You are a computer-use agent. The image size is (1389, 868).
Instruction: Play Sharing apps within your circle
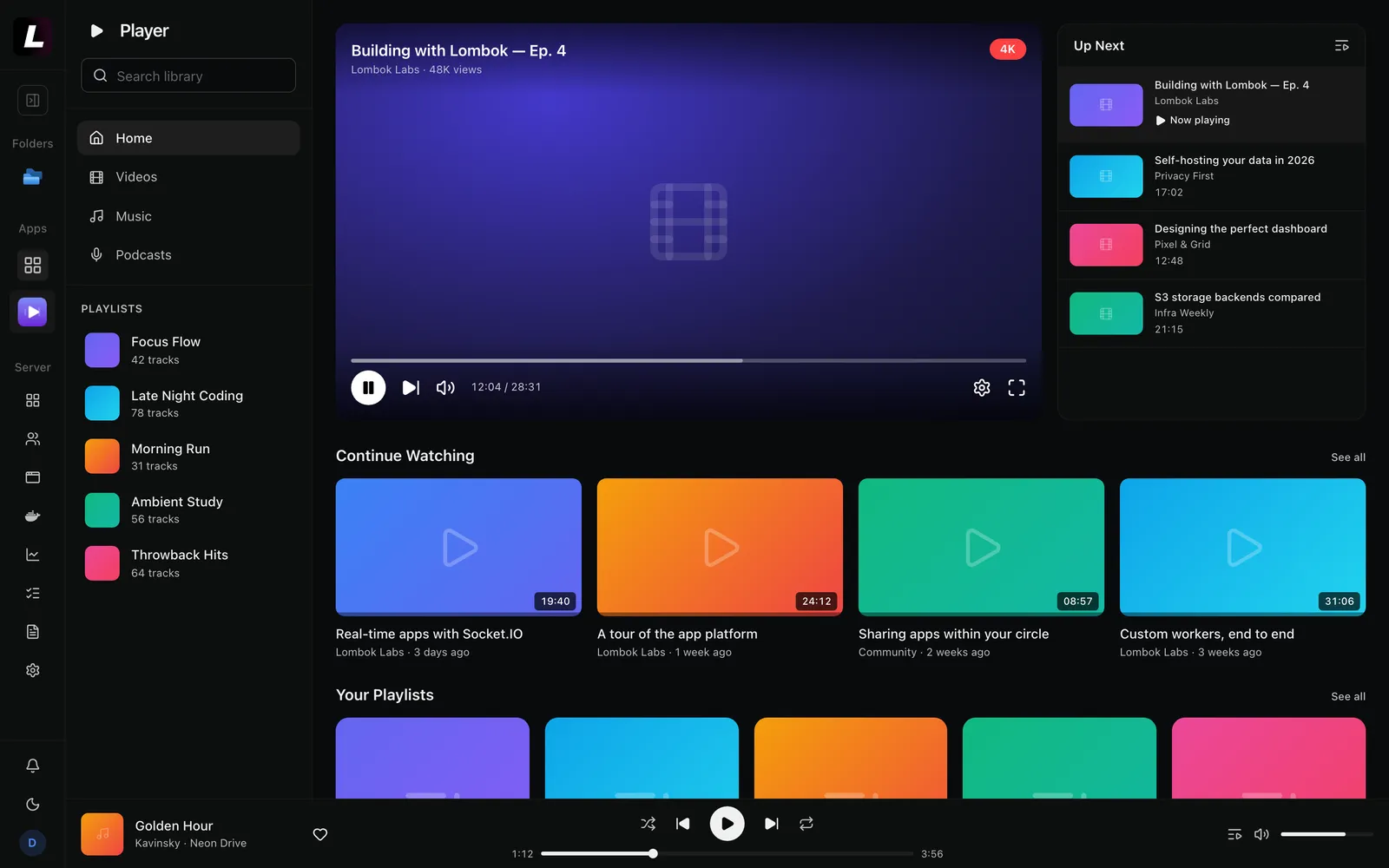point(981,547)
